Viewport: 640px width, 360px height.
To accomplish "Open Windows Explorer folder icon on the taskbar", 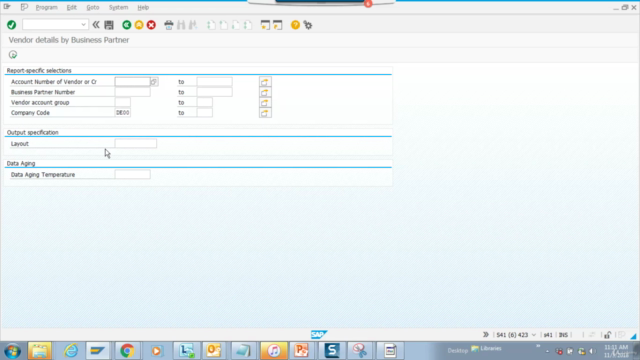I will (x=40, y=351).
